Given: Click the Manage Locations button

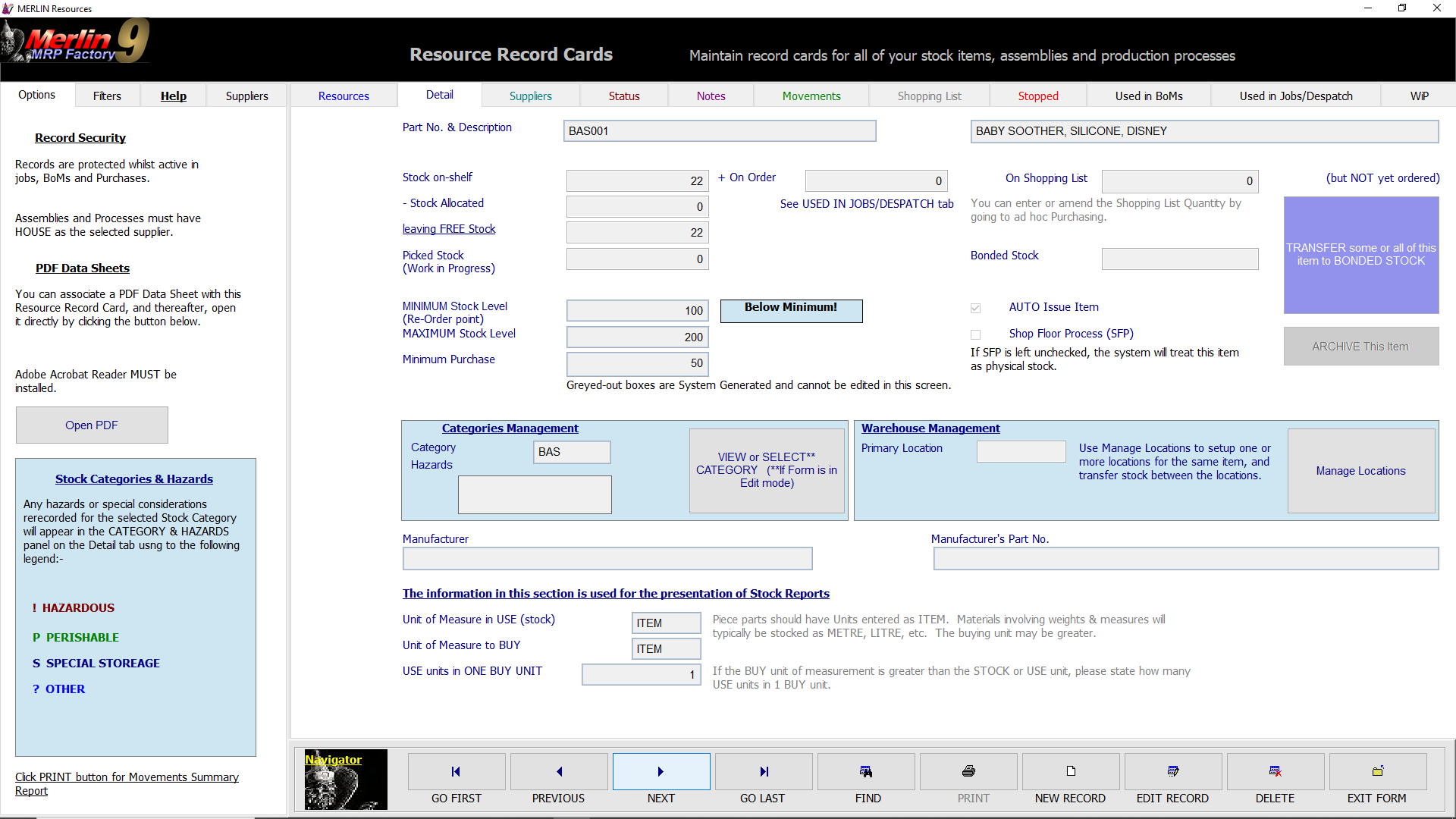Looking at the screenshot, I should [1360, 471].
